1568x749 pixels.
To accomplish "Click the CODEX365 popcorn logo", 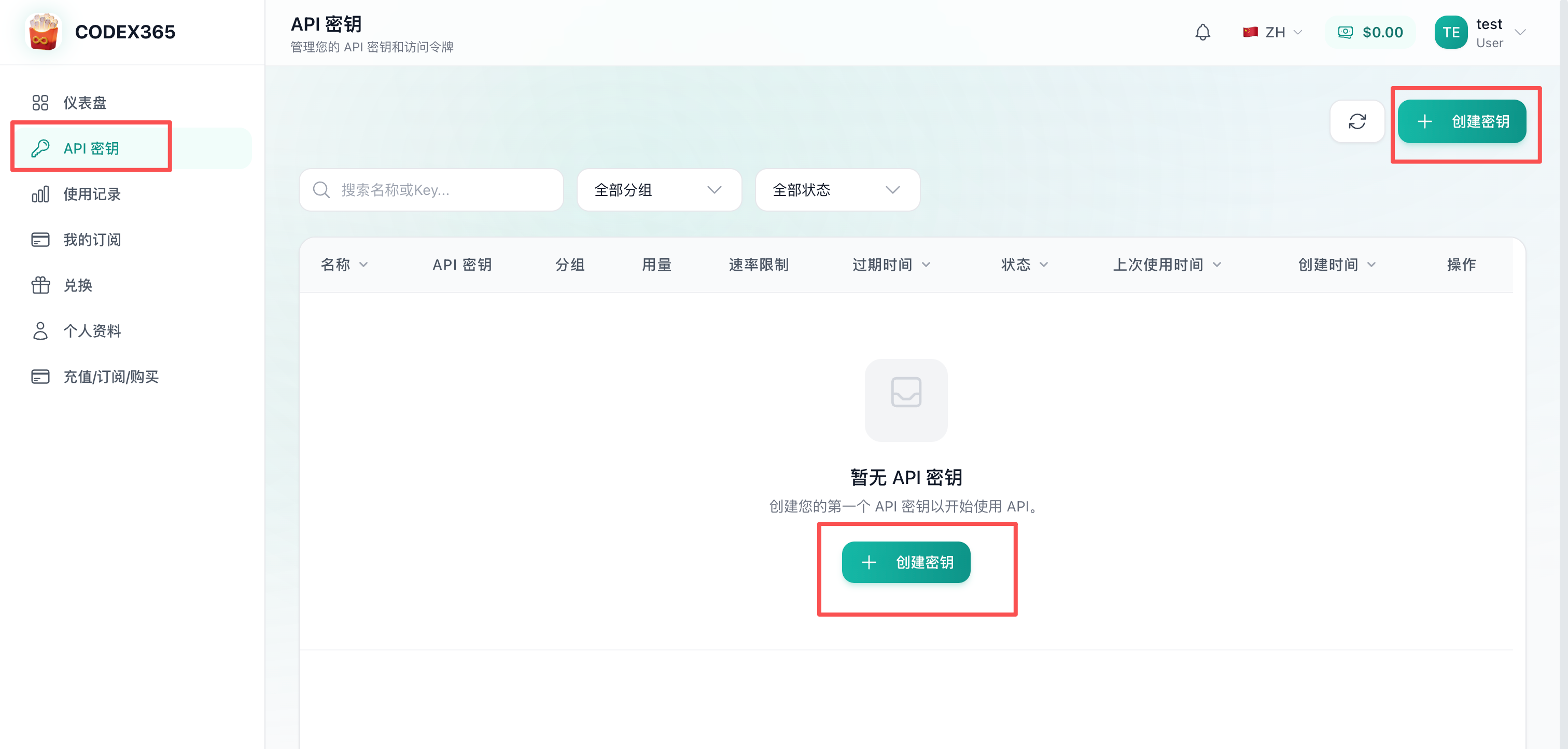I will pyautogui.click(x=43, y=32).
